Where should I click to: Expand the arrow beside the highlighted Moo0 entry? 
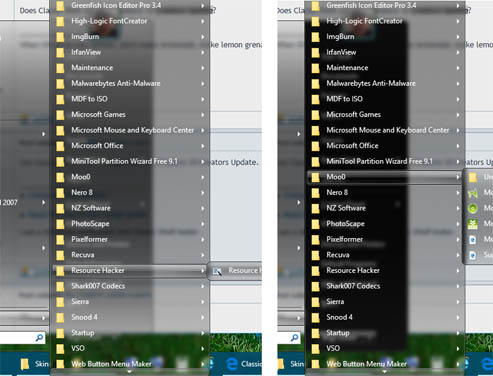[x=458, y=177]
